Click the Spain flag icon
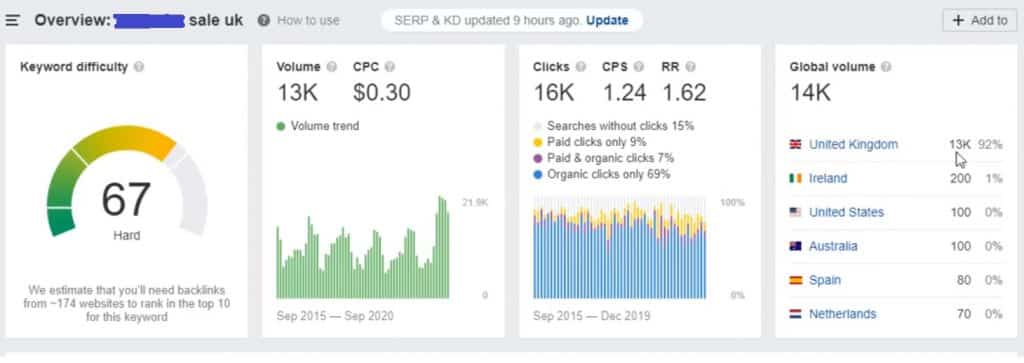This screenshot has width=1024, height=363. [795, 280]
